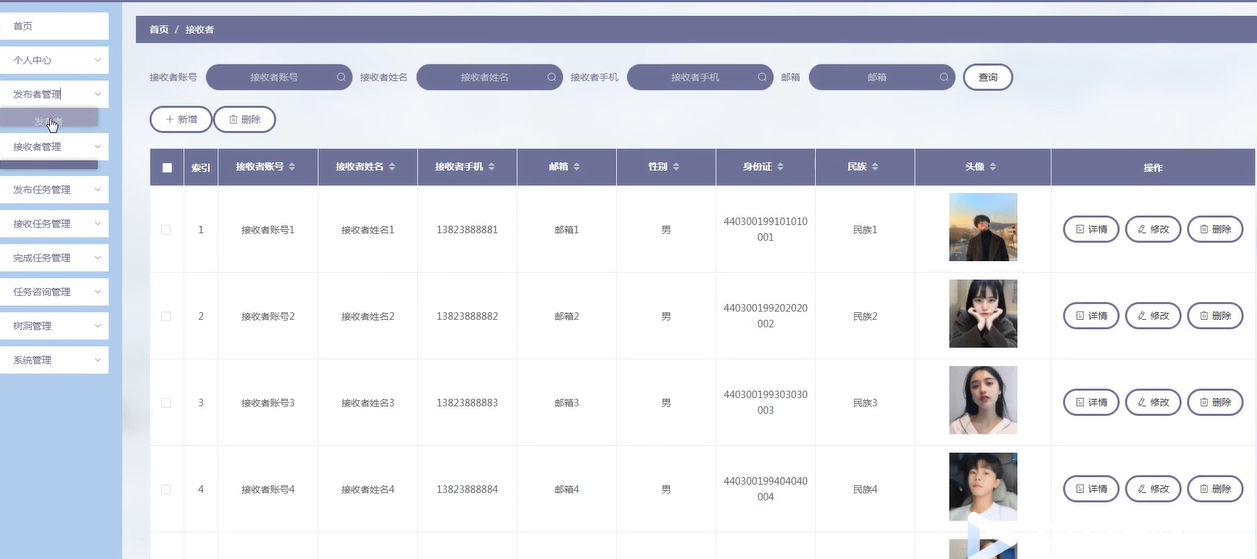Click 新增 button to add receiver
This screenshot has height=559, width=1257.
[181, 120]
